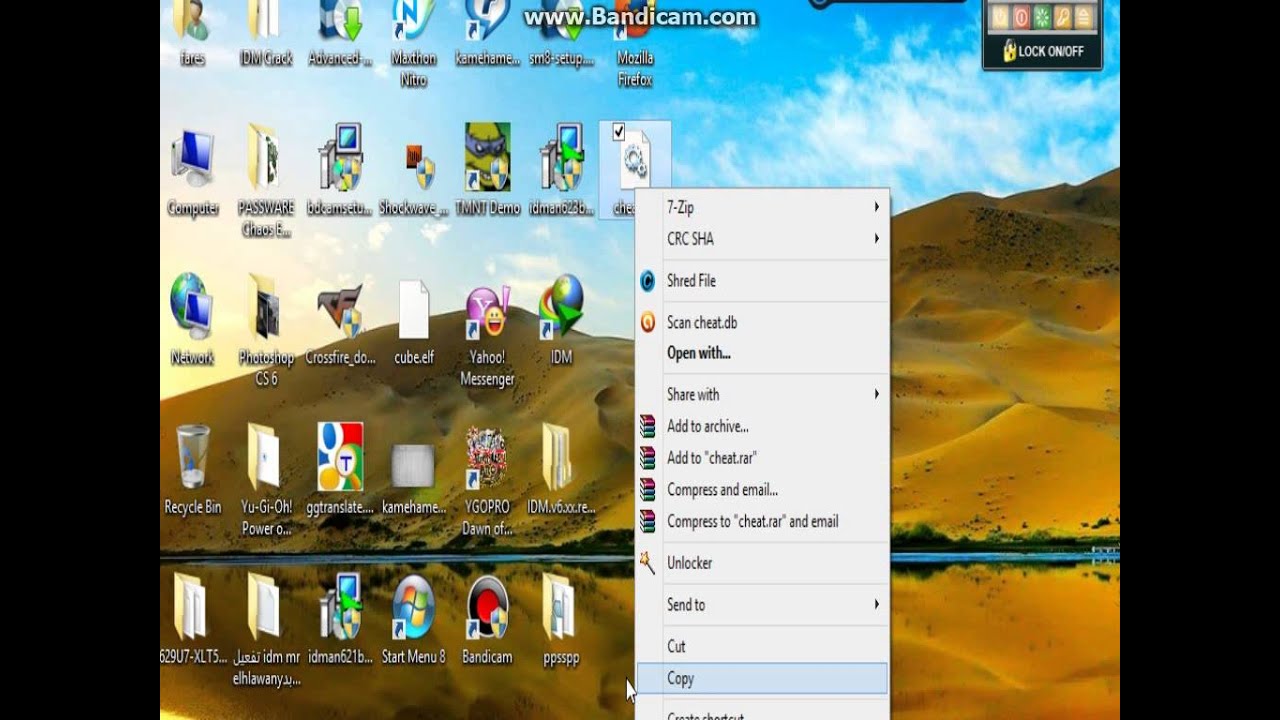The image size is (1280, 720).
Task: Uncheck the cheat.db file selection checkbox
Action: [x=618, y=131]
